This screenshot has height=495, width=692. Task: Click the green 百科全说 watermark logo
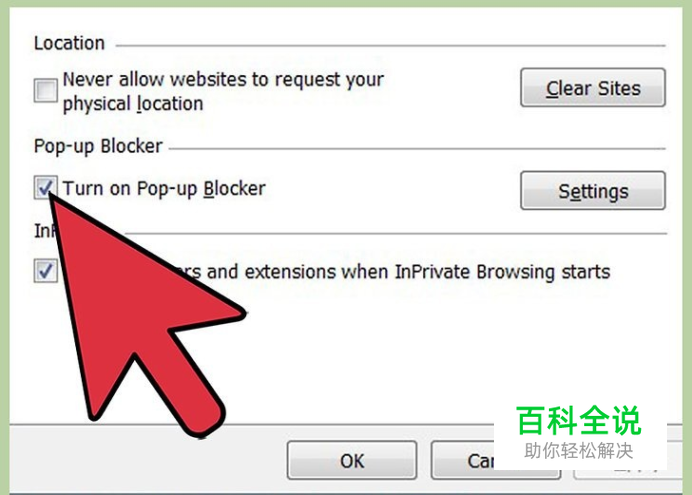click(x=579, y=421)
